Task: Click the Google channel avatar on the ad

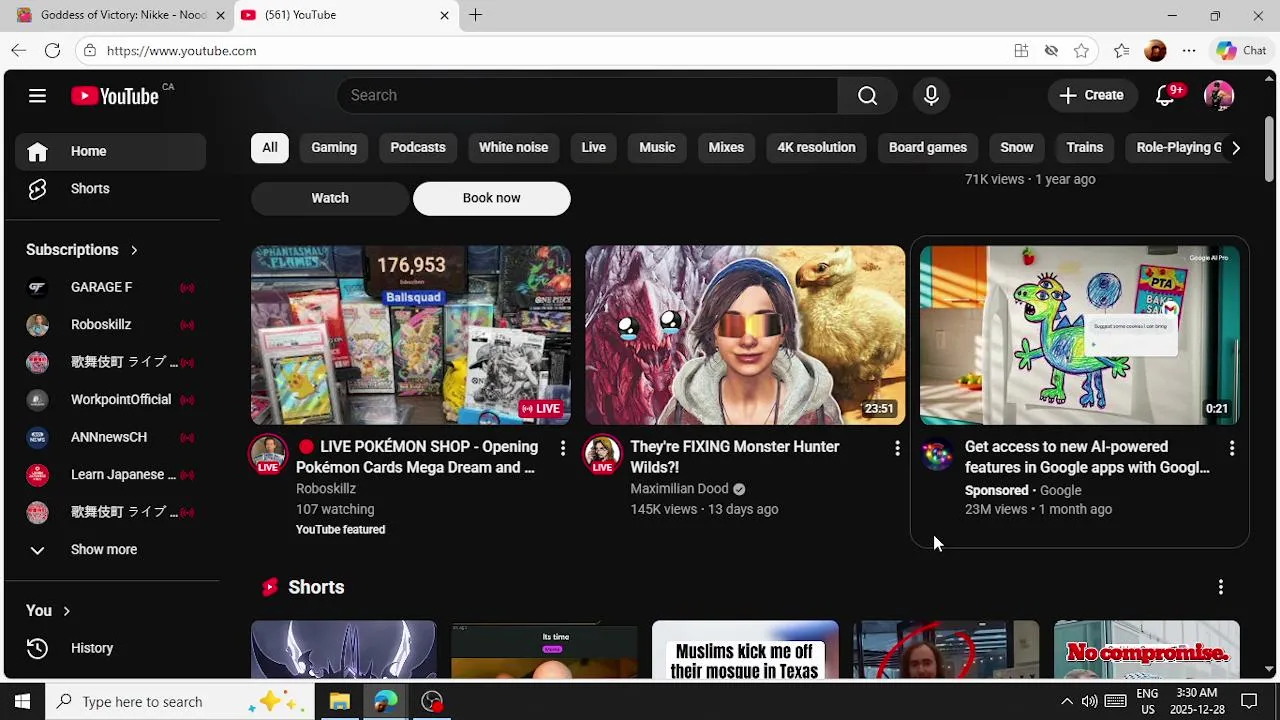Action: [x=937, y=456]
